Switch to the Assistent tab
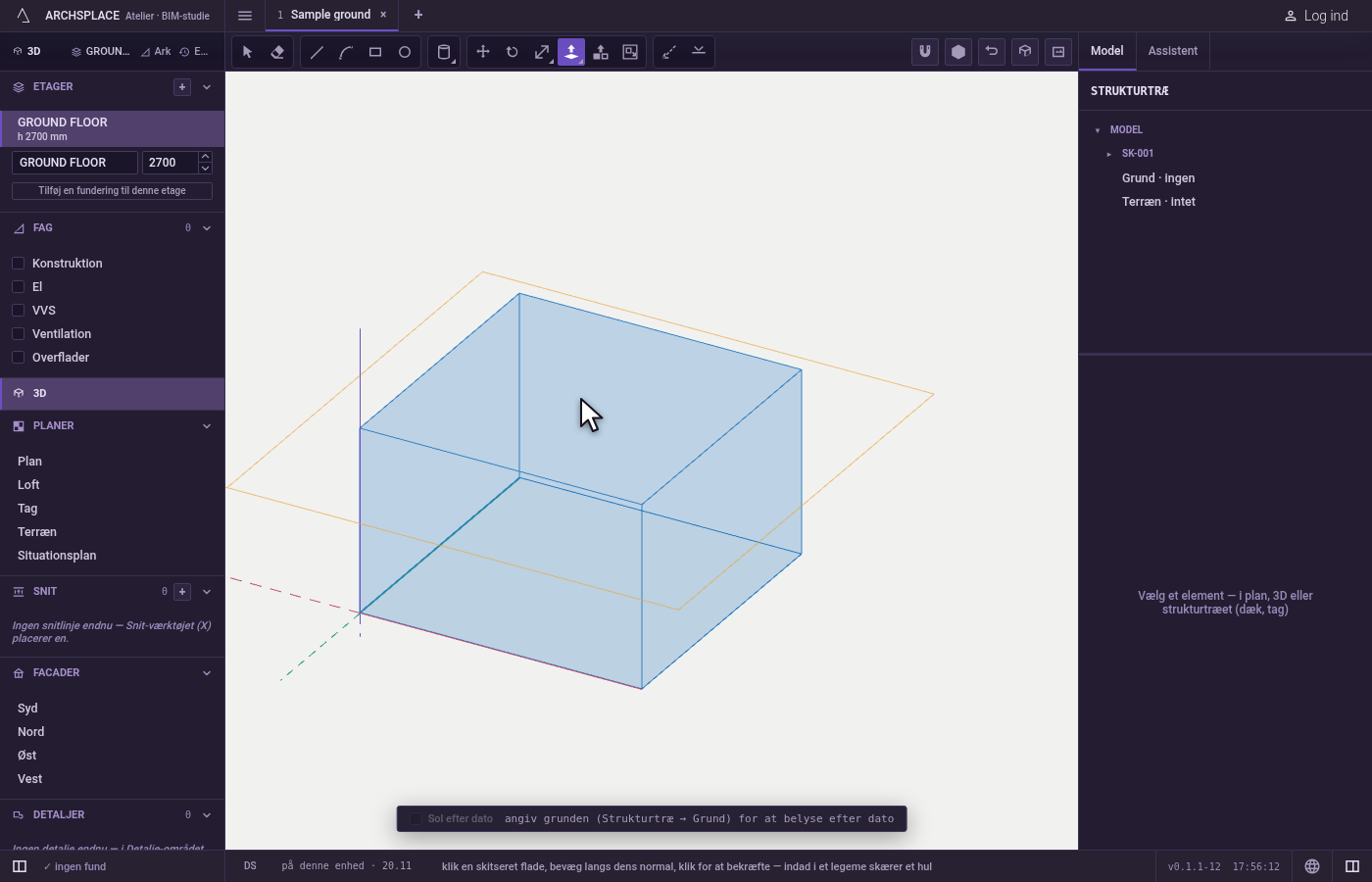Screen dimensions: 1372x882 [1173, 51]
